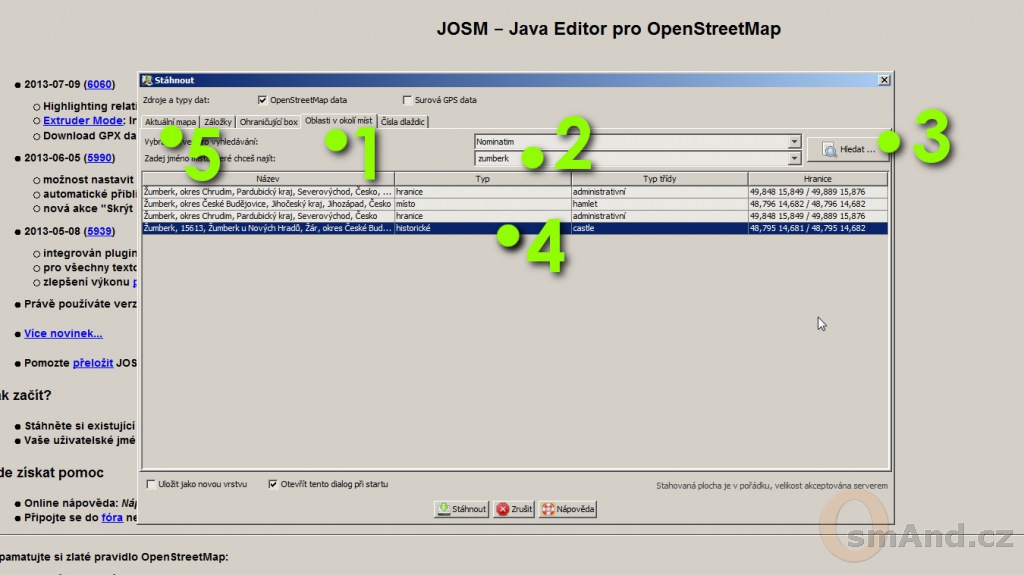This screenshot has height=575, width=1024.
Task: Switch to Čísla dlaždic tab
Action: (x=403, y=122)
